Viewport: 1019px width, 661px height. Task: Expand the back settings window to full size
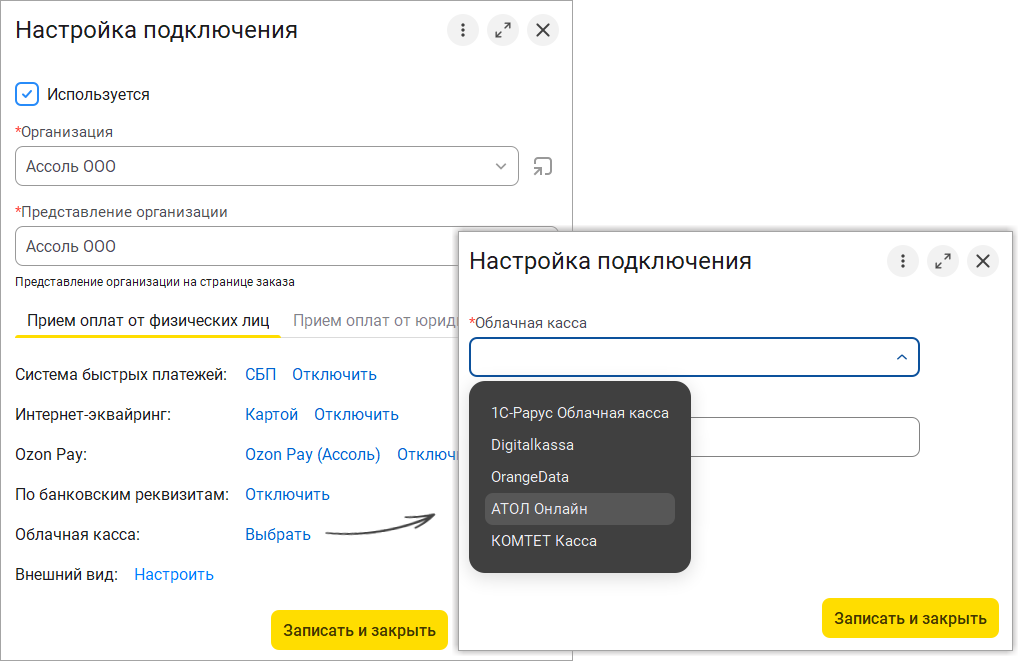point(503,30)
